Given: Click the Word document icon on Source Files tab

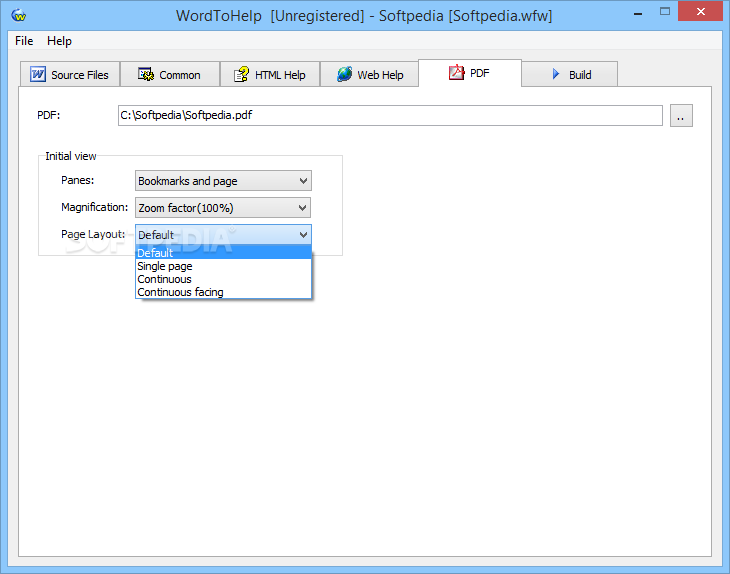Looking at the screenshot, I should coord(38,74).
